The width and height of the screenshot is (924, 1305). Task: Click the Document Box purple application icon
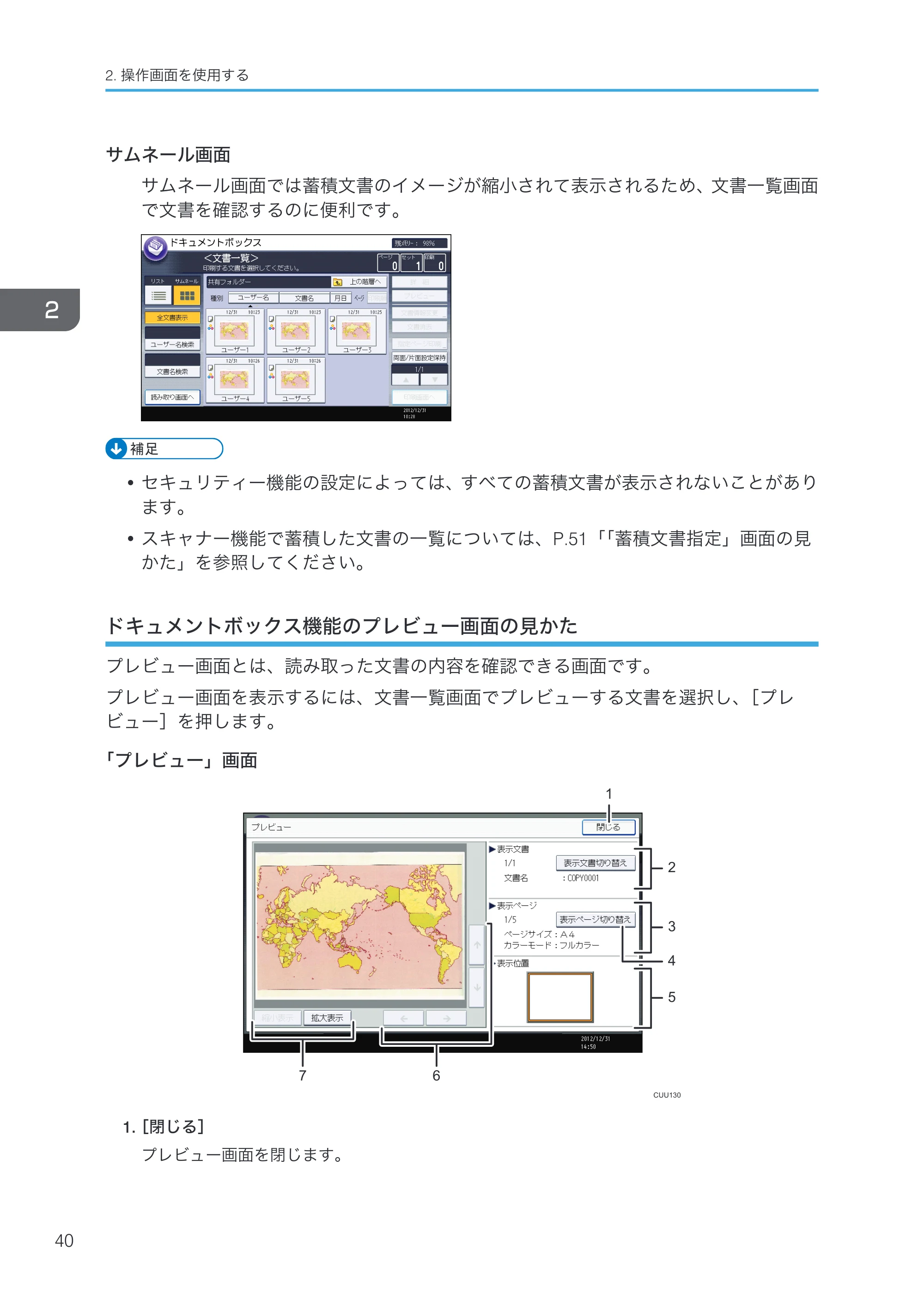point(155,248)
